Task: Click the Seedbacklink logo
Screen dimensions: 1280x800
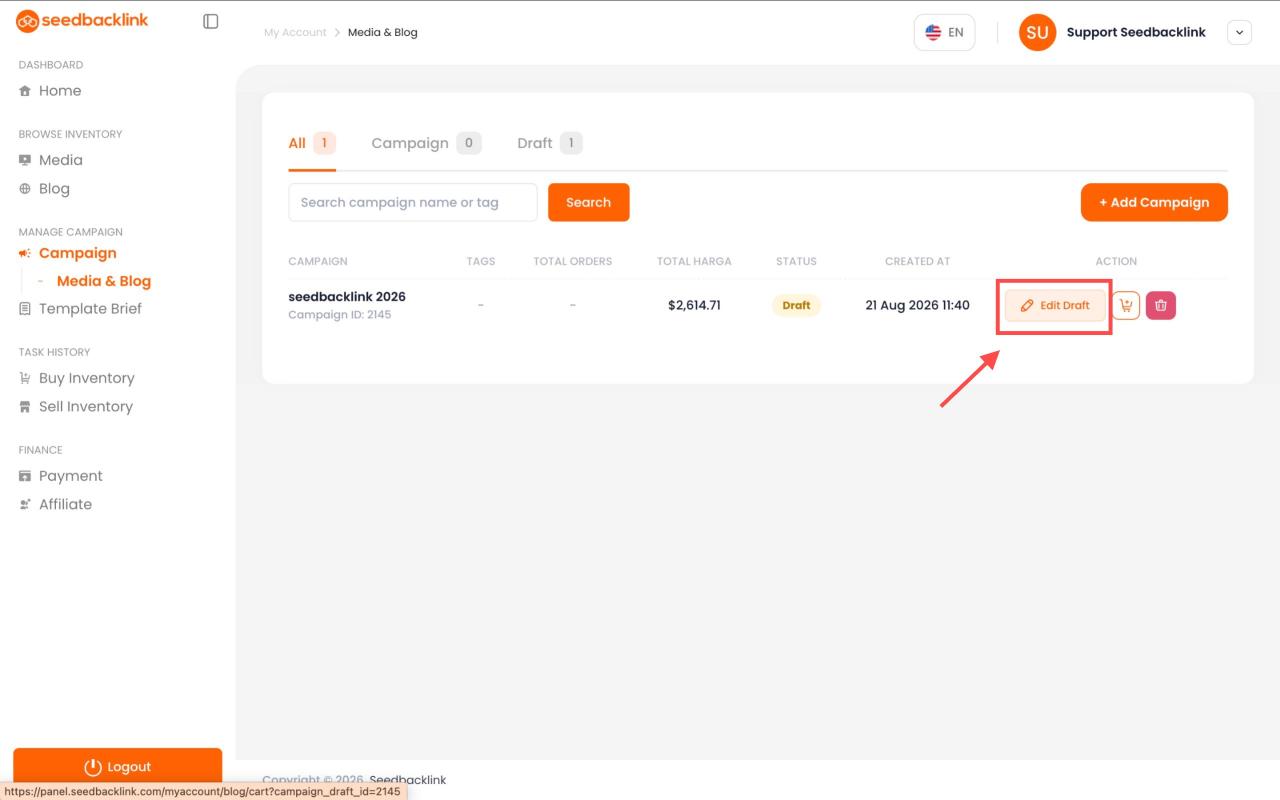Action: [x=82, y=21]
